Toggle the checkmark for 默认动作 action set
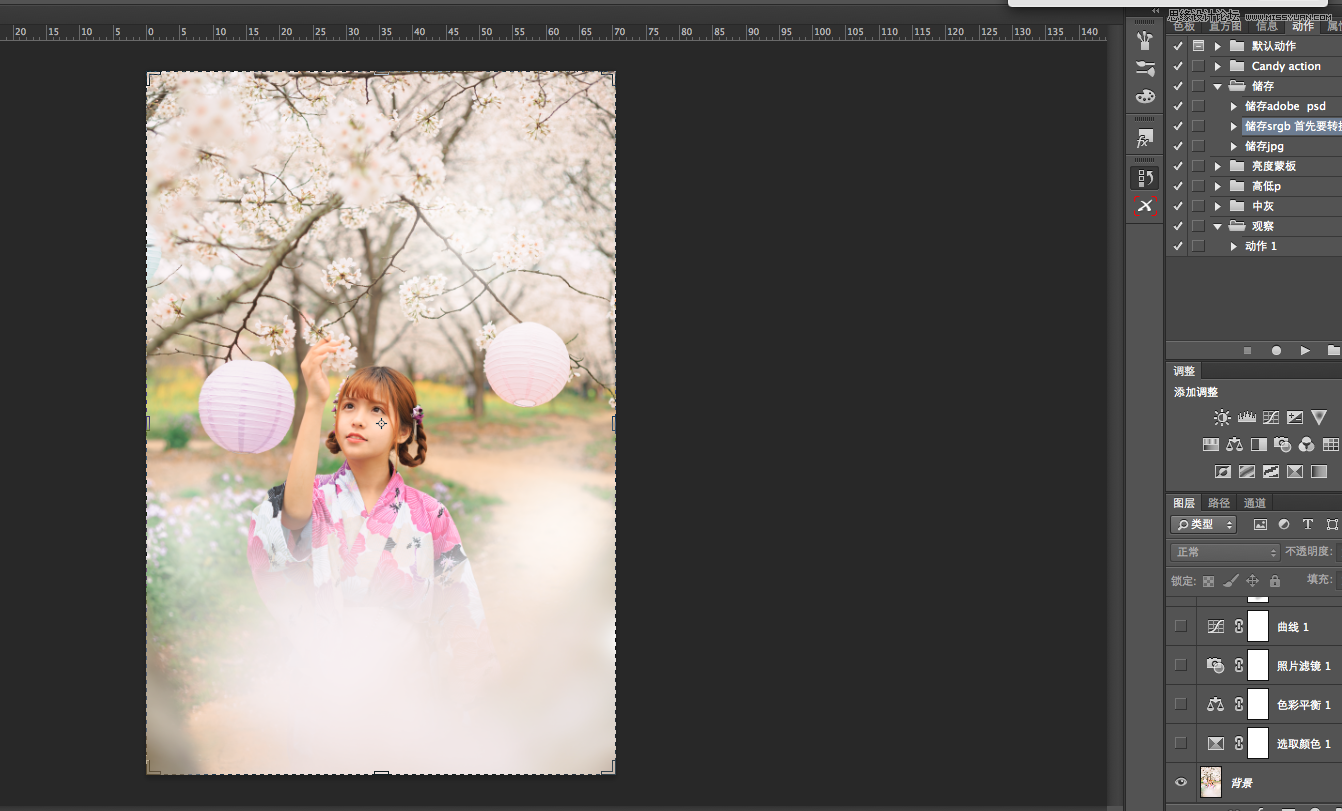This screenshot has width=1342, height=811. pyautogui.click(x=1178, y=46)
